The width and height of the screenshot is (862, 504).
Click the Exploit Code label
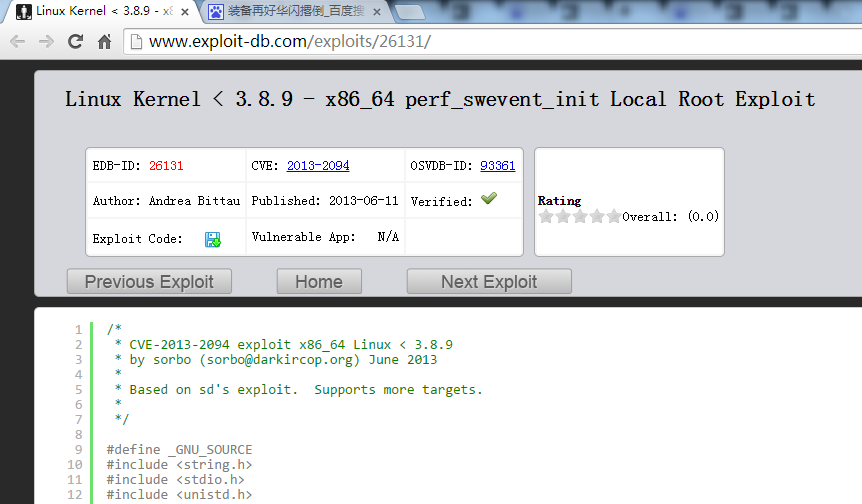pos(137,239)
